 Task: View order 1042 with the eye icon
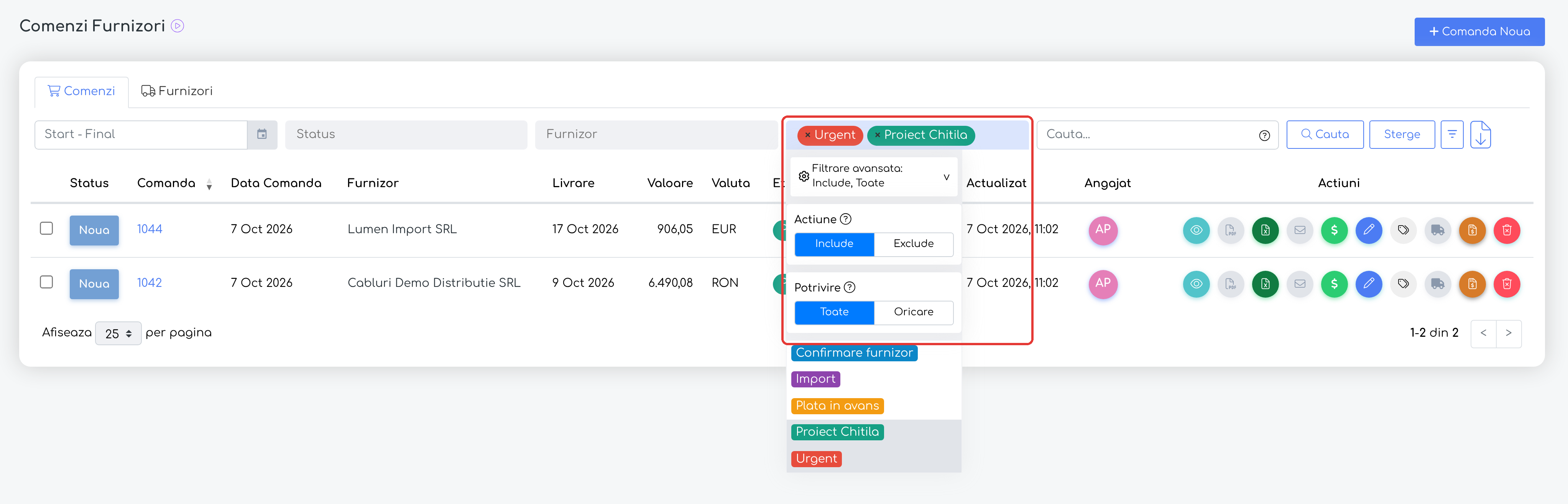(1196, 284)
